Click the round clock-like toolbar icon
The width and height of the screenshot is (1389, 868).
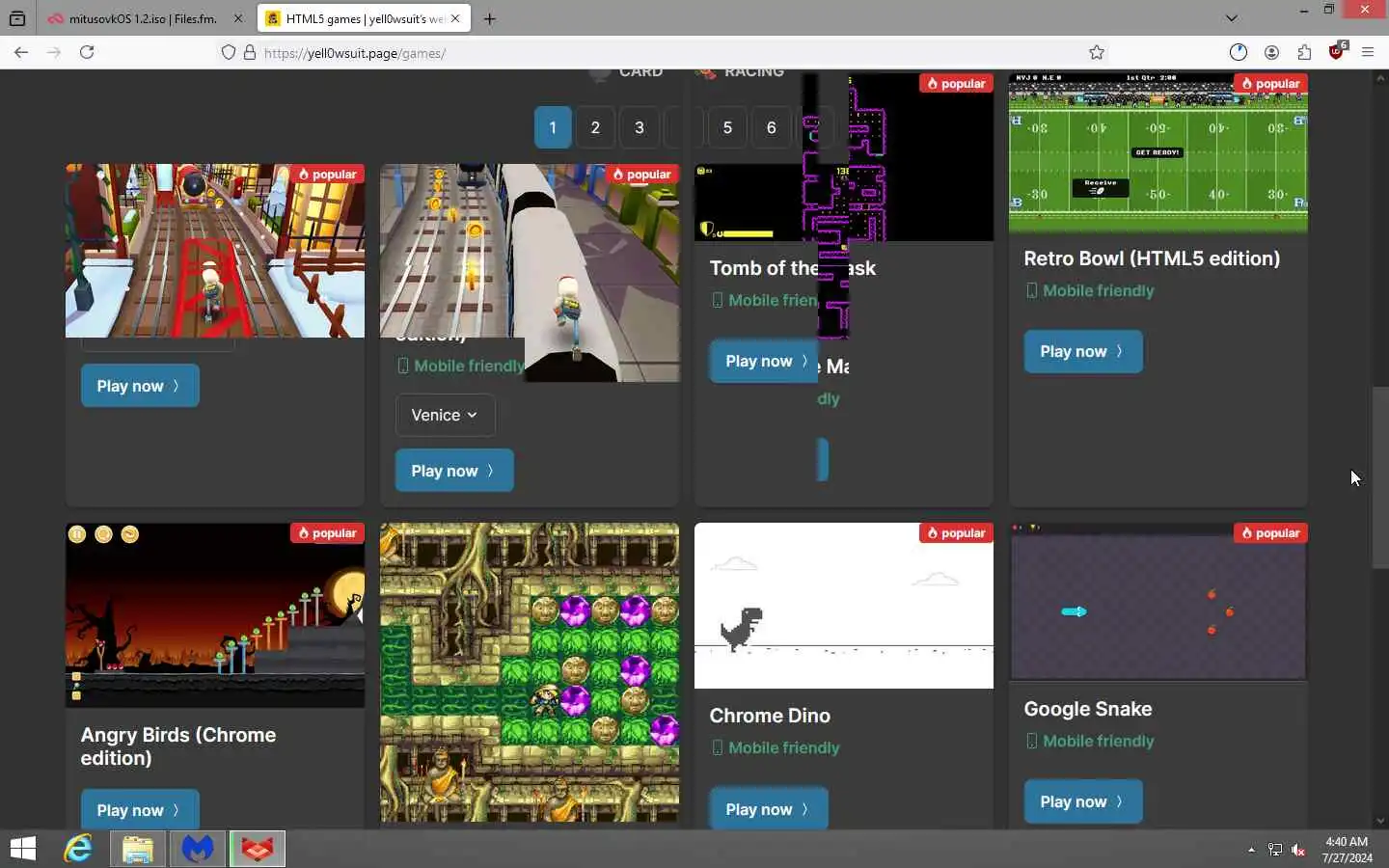click(1239, 52)
